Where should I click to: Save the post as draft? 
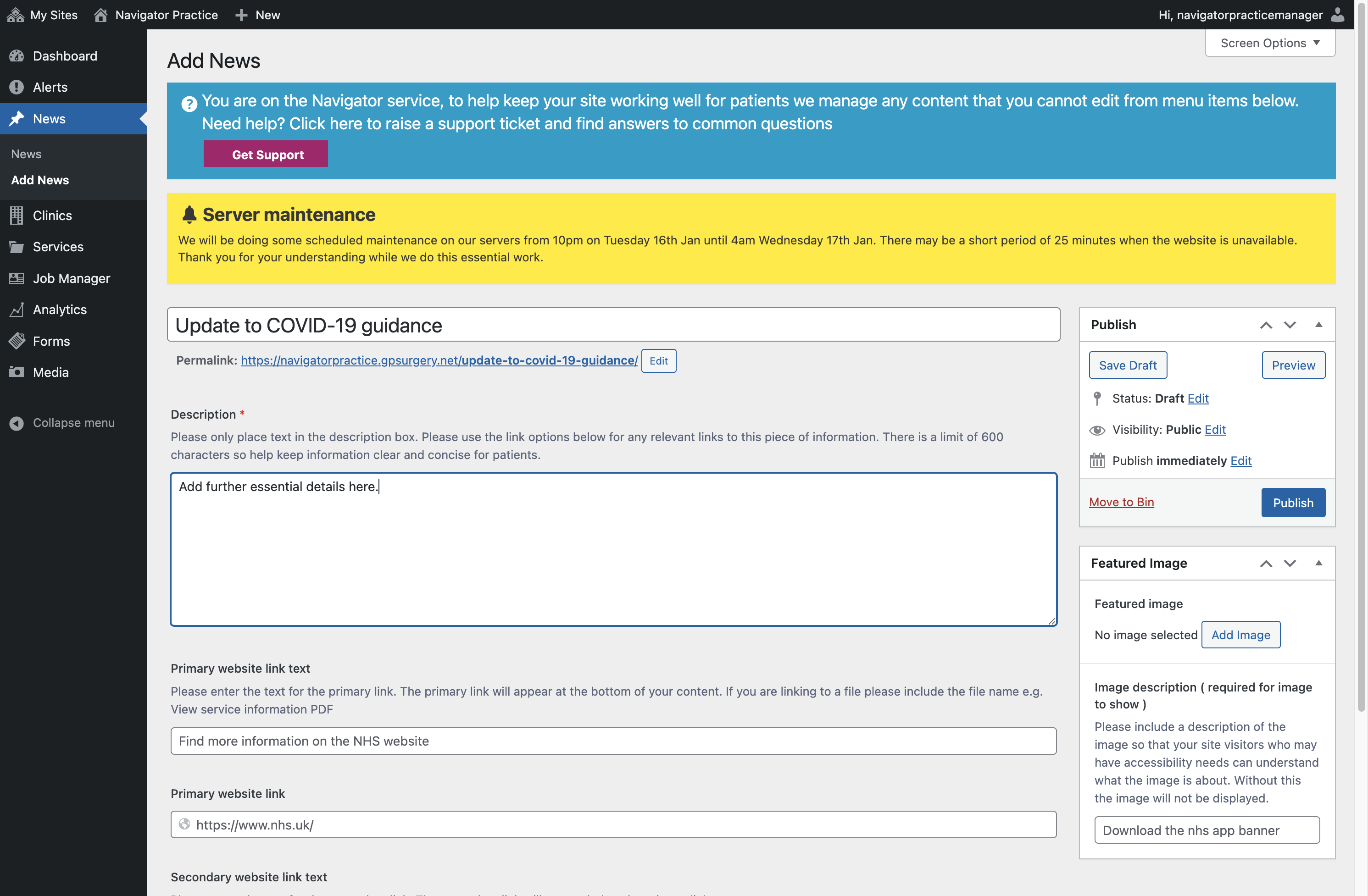coord(1128,365)
